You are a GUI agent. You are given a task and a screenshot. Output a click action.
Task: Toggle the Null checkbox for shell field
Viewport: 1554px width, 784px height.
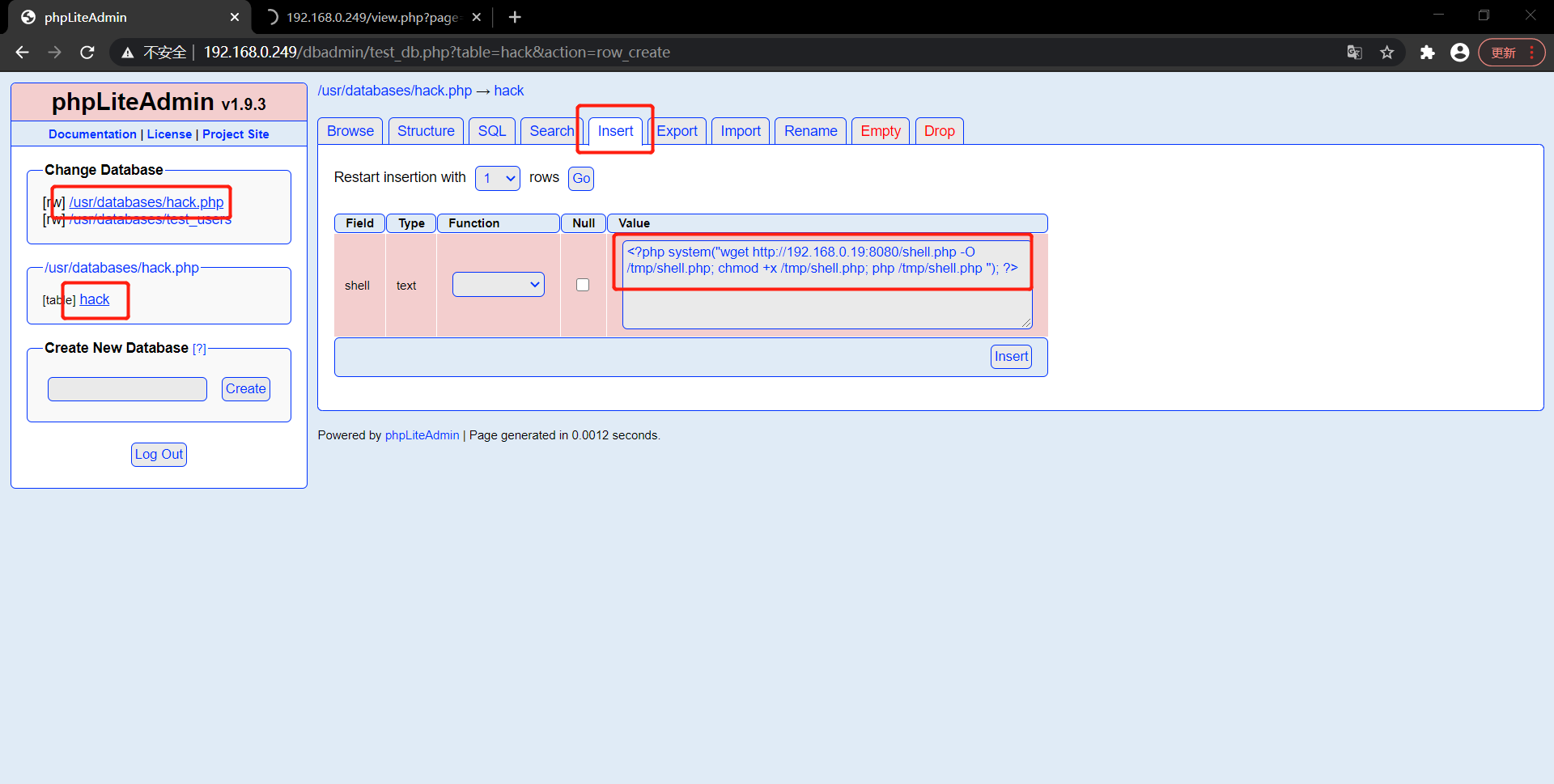pyautogui.click(x=583, y=285)
